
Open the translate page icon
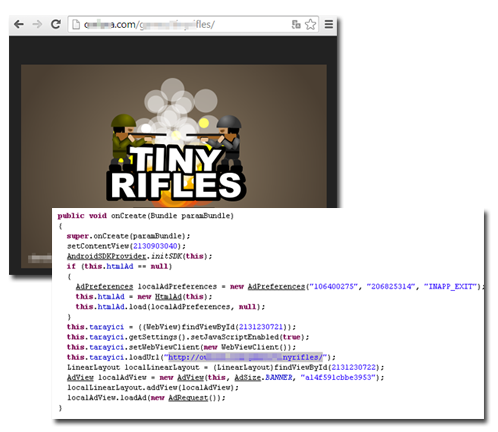(x=296, y=24)
